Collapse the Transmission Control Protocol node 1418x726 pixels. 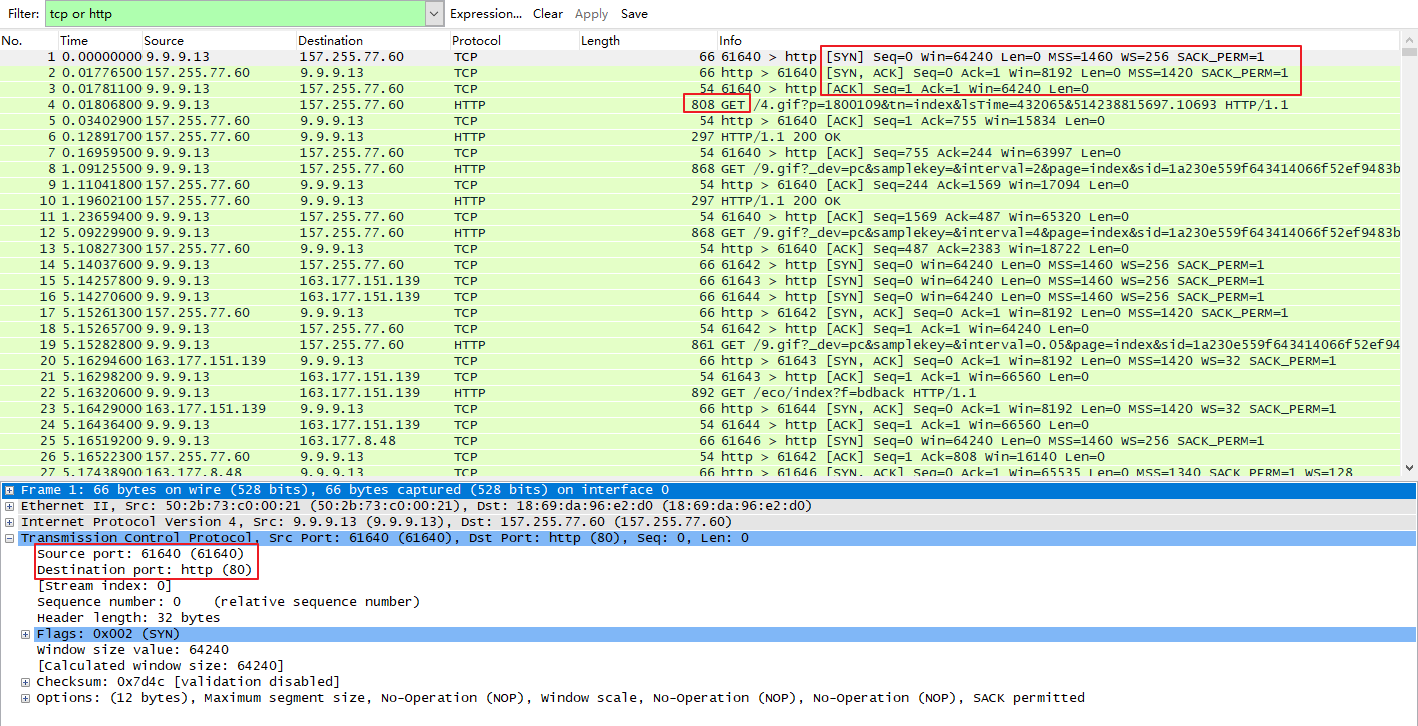coord(9,538)
